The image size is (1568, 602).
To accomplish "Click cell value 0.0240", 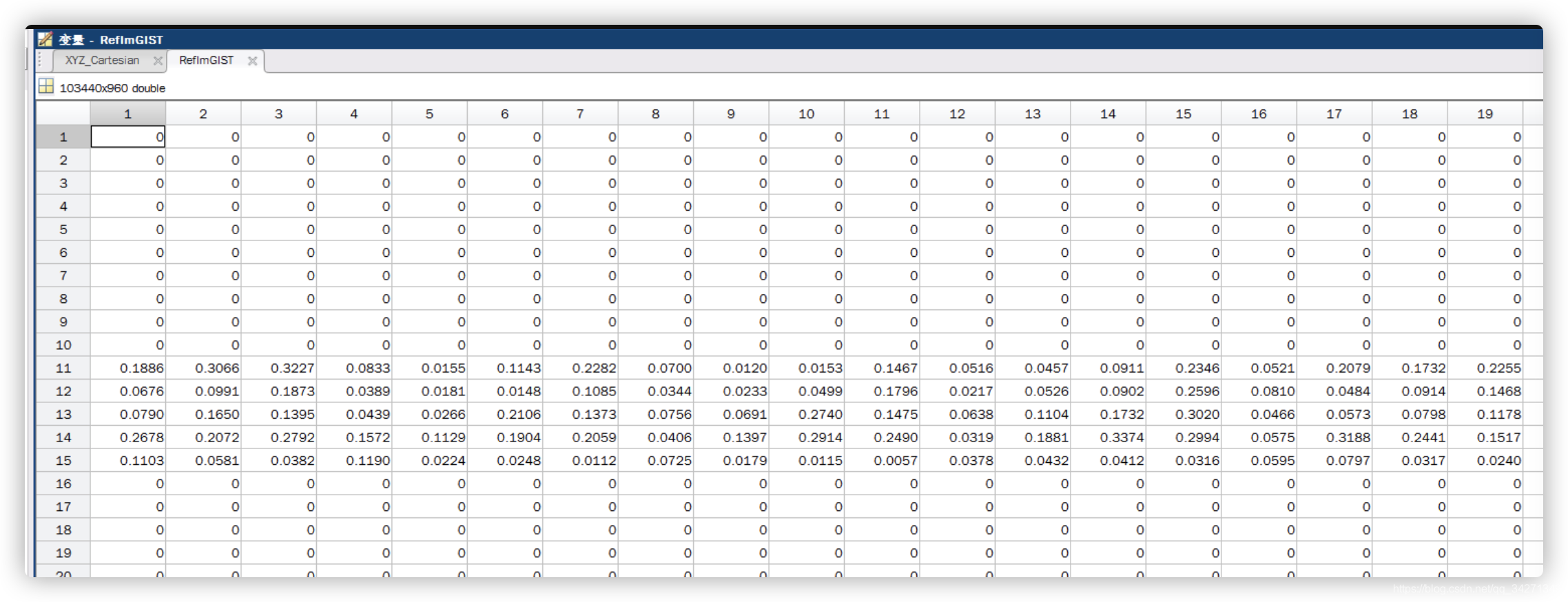I will coord(1498,460).
